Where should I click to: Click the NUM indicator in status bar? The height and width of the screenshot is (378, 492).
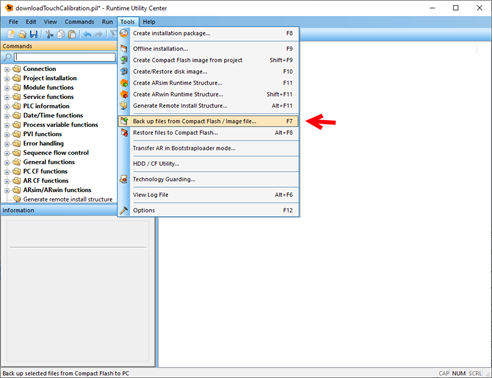(459, 373)
